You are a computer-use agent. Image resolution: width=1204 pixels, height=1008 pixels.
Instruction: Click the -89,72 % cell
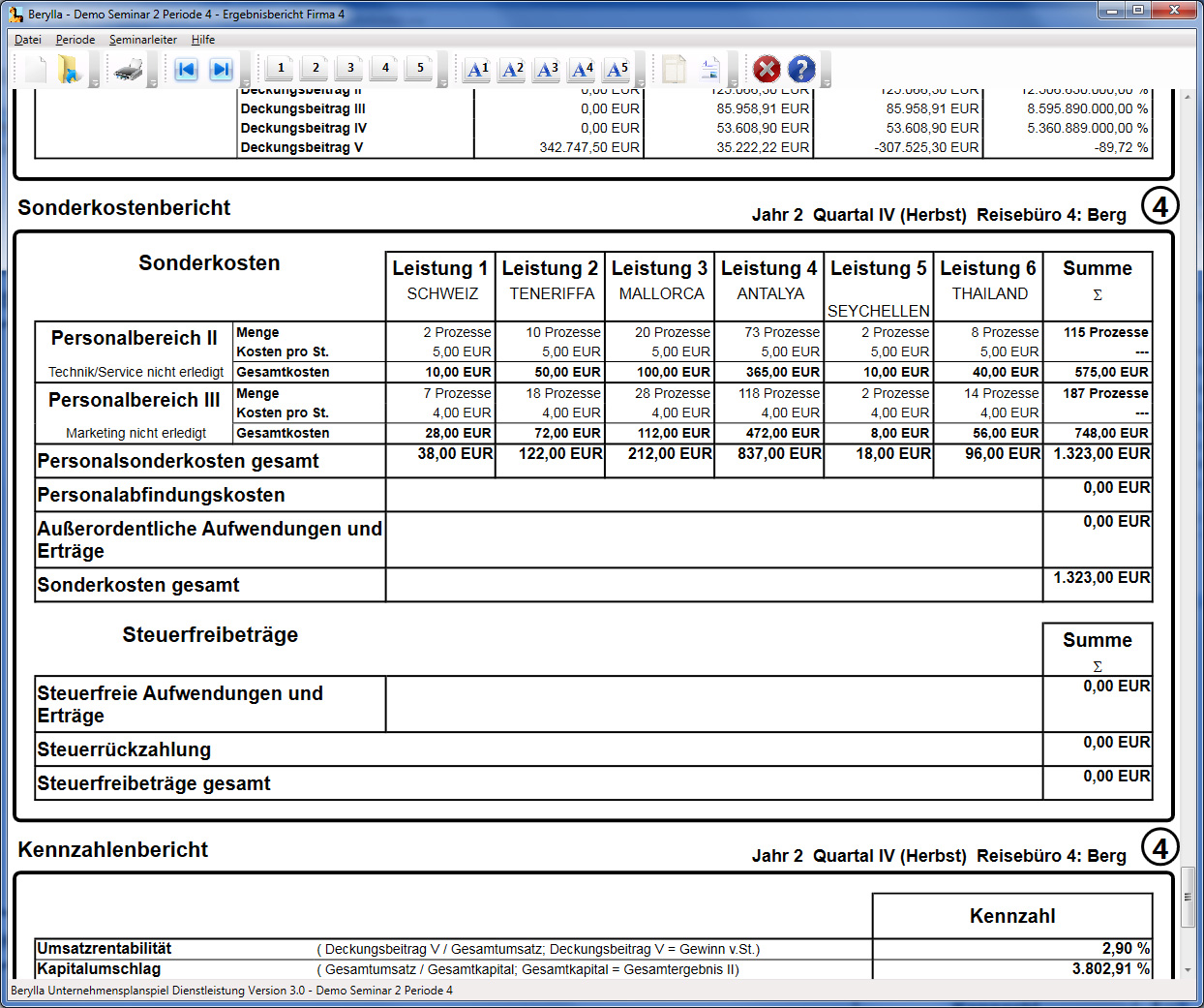1122,147
